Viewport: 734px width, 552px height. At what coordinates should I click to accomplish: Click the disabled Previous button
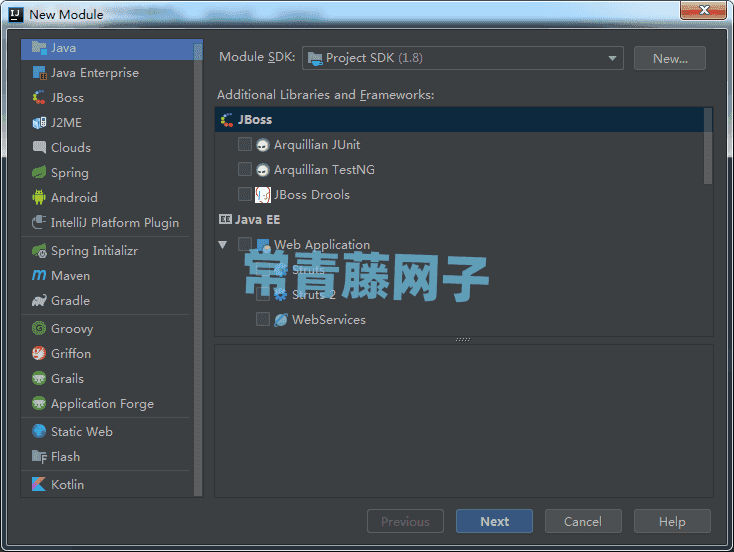click(405, 521)
